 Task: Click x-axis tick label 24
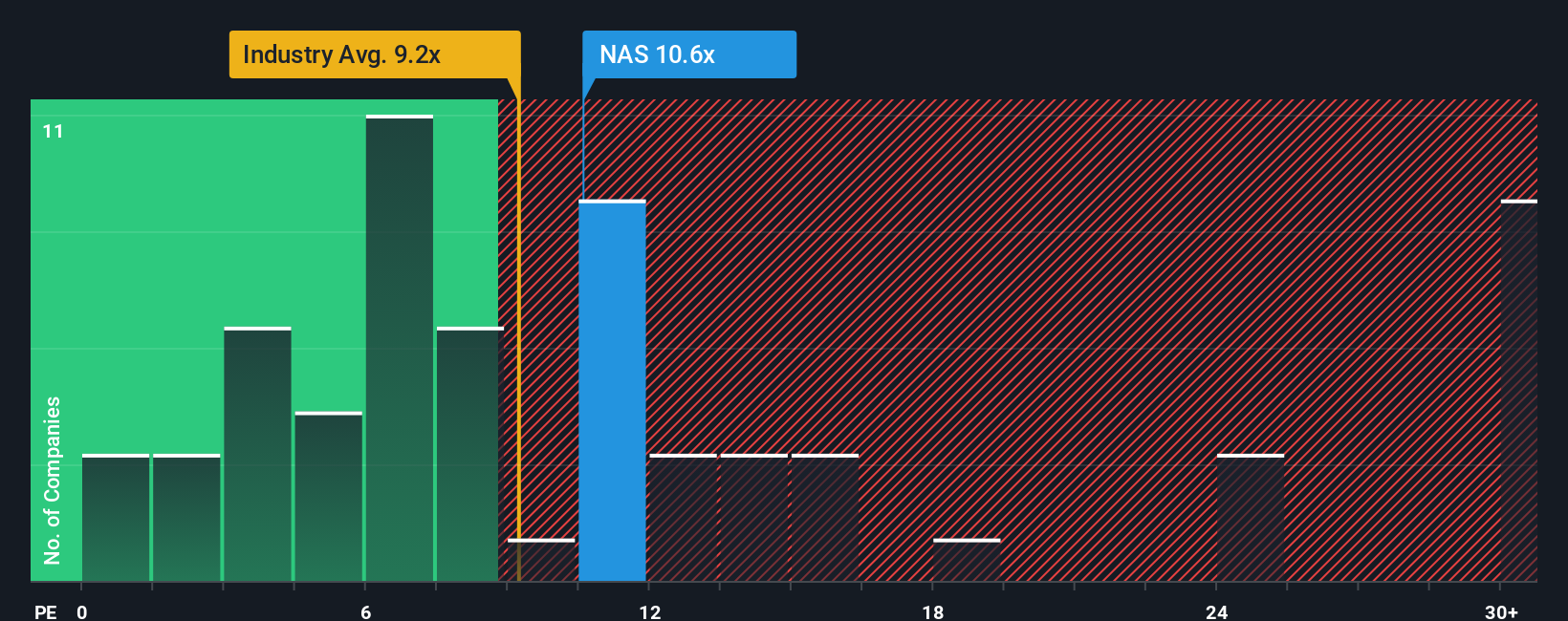point(1216,611)
